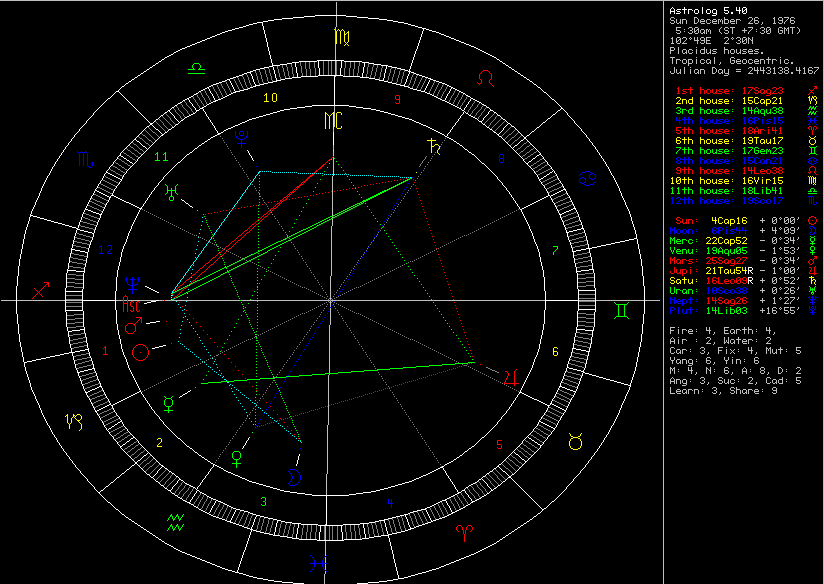Select the Cancer sign symbol on the ring
The height and width of the screenshot is (584, 824).
589,179
